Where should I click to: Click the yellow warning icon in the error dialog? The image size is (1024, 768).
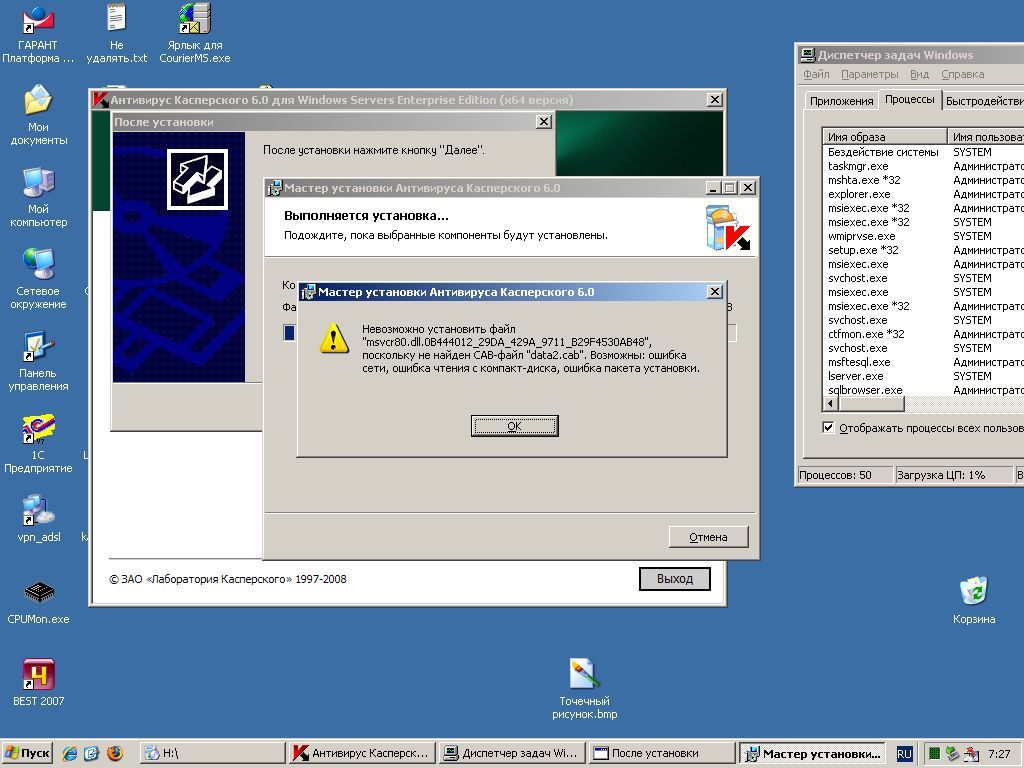click(334, 338)
